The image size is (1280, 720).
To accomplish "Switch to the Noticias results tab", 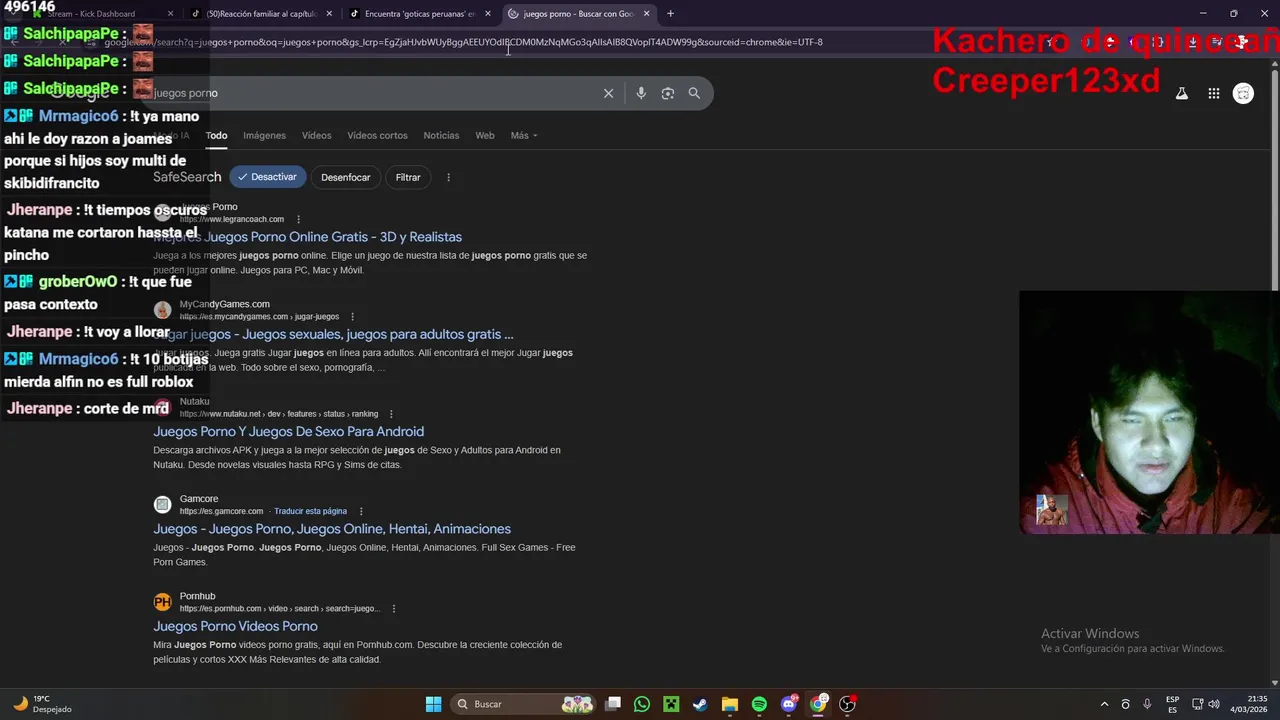I will pos(441,135).
